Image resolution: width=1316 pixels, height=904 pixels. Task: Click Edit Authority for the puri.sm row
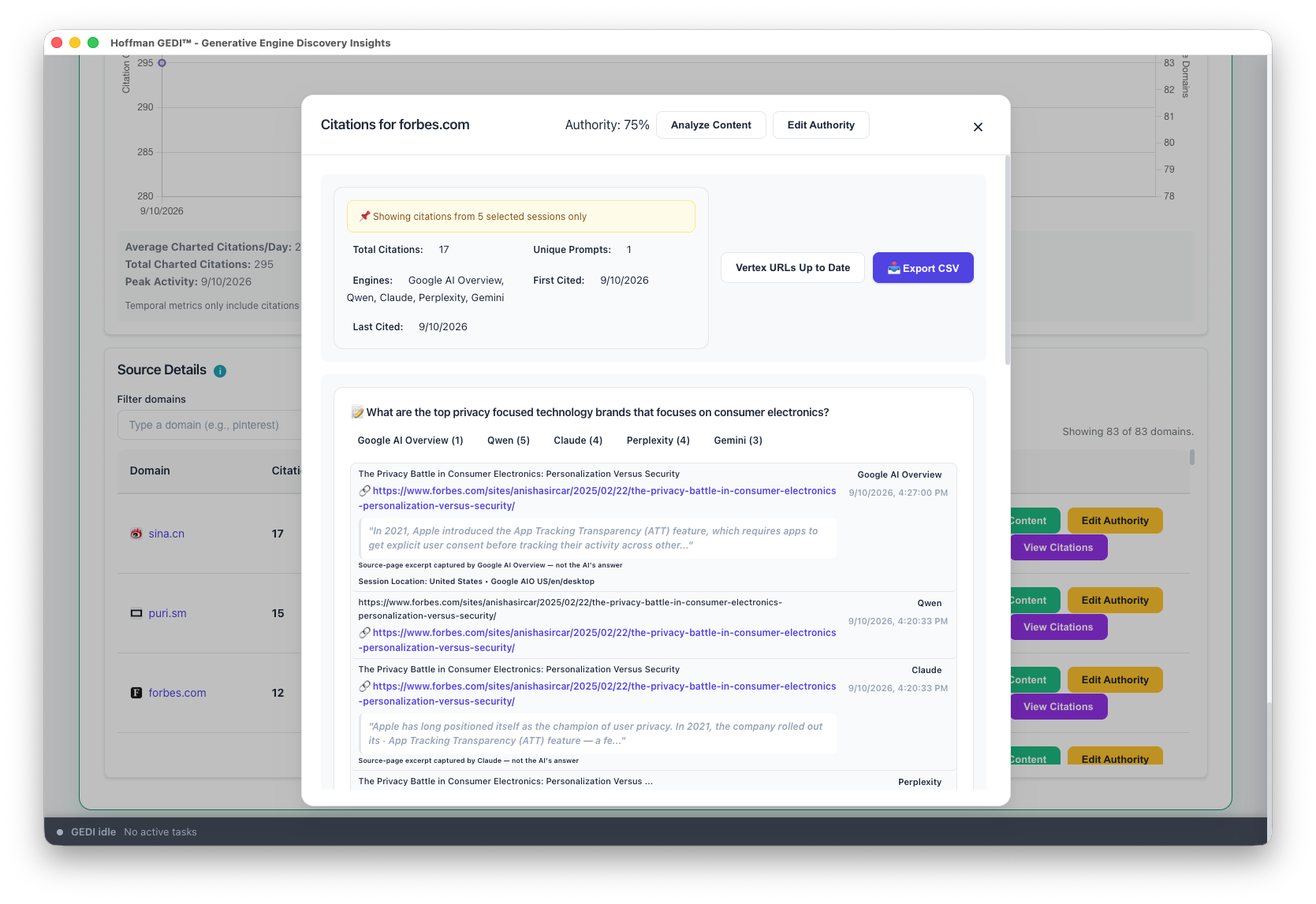coord(1115,601)
